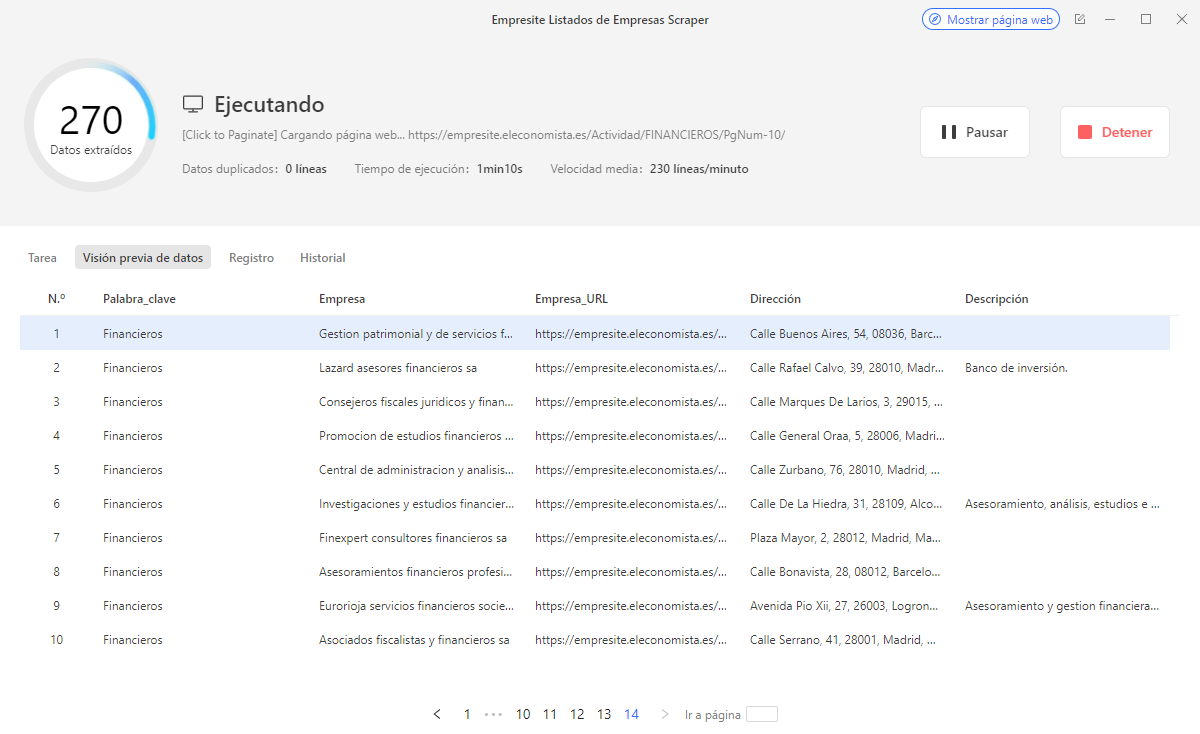Click the Financieros keyword in row 10
The width and height of the screenshot is (1200, 734).
point(132,640)
